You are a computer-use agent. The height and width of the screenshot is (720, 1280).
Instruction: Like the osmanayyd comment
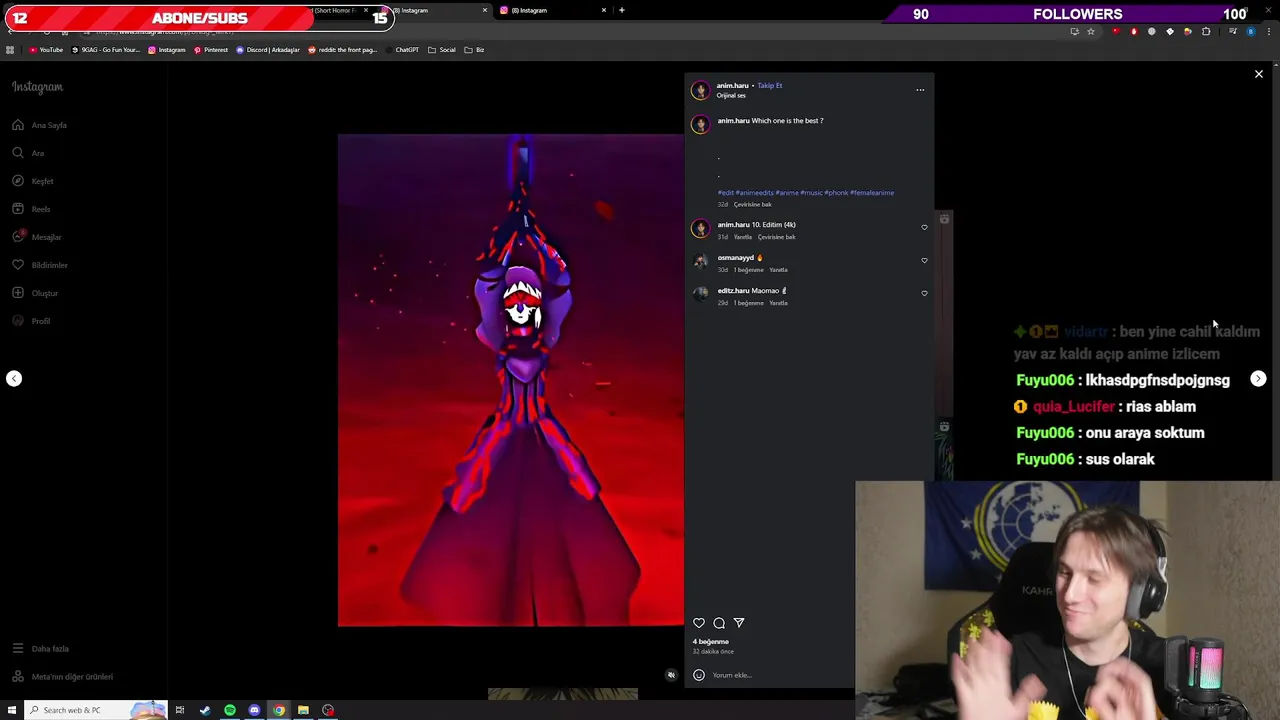pyautogui.click(x=924, y=260)
